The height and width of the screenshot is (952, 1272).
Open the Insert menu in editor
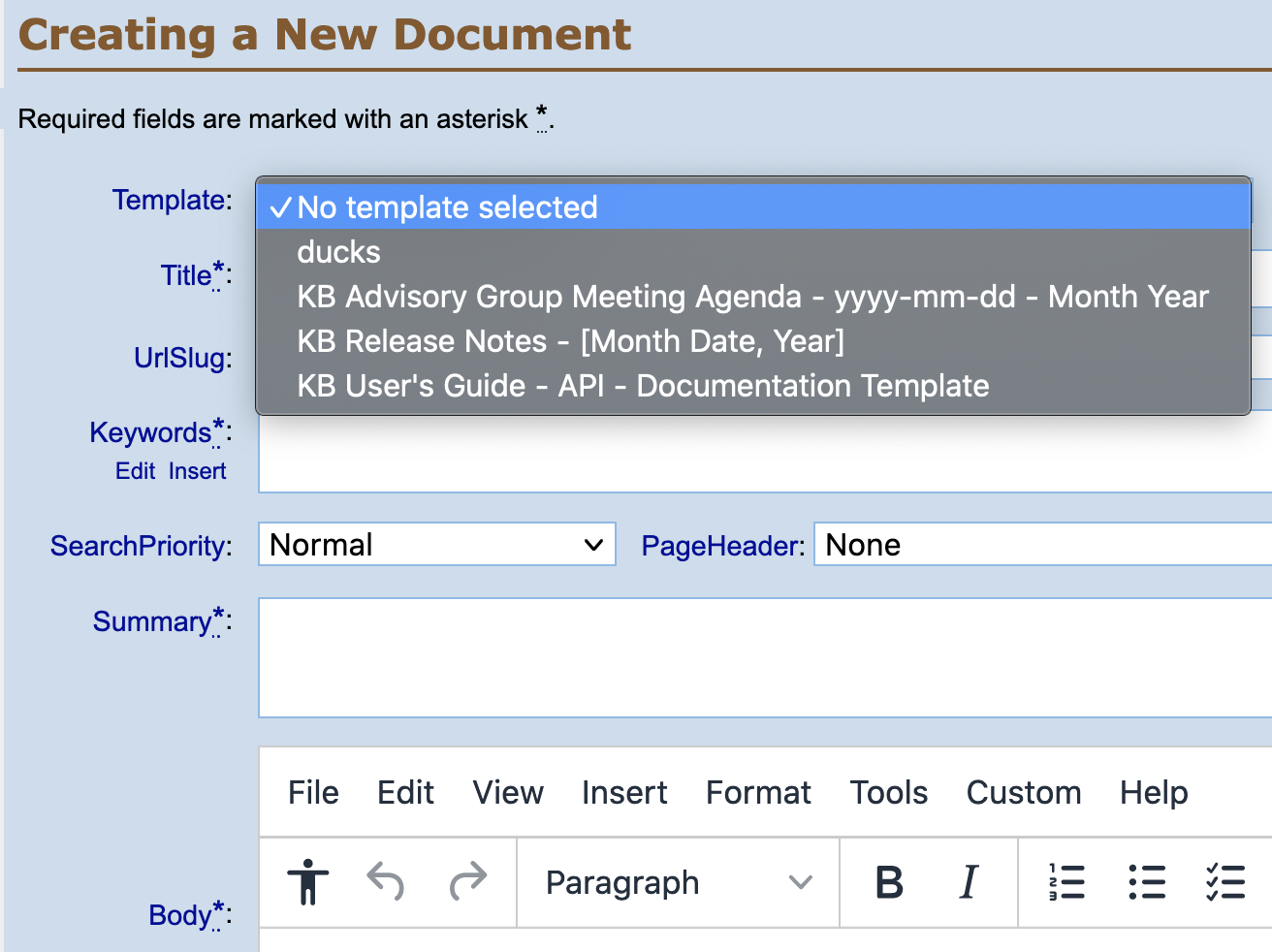(x=623, y=793)
